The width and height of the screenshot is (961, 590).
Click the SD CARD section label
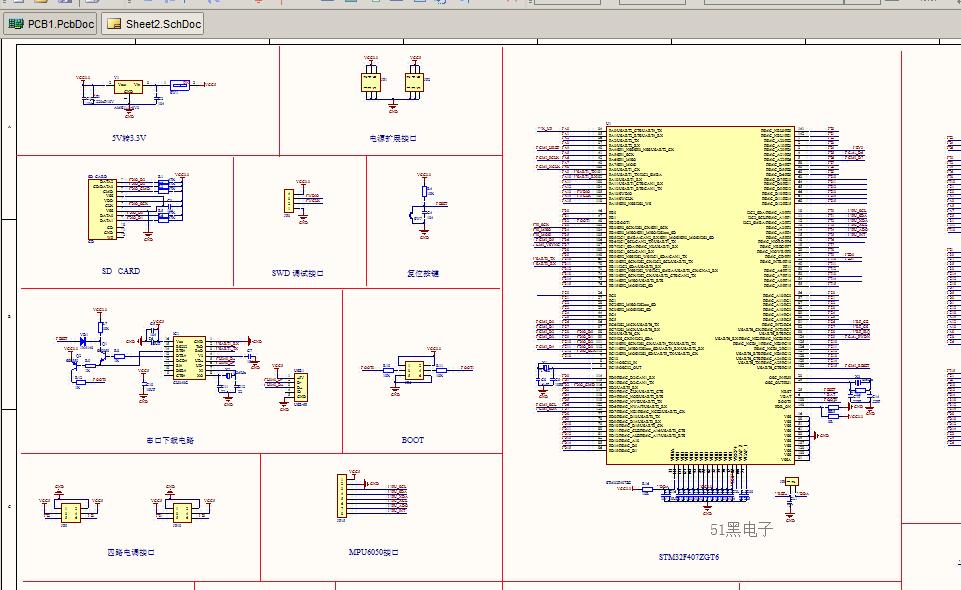click(x=121, y=271)
